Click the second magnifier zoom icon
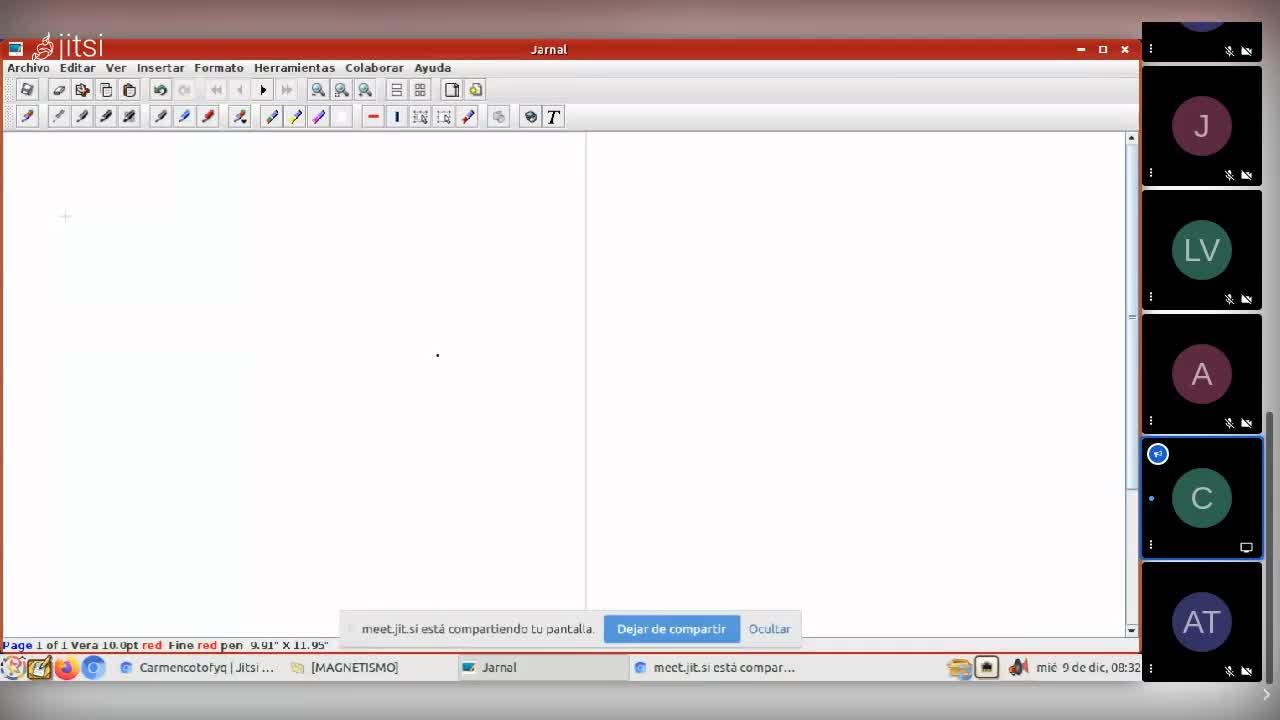 coord(342,90)
